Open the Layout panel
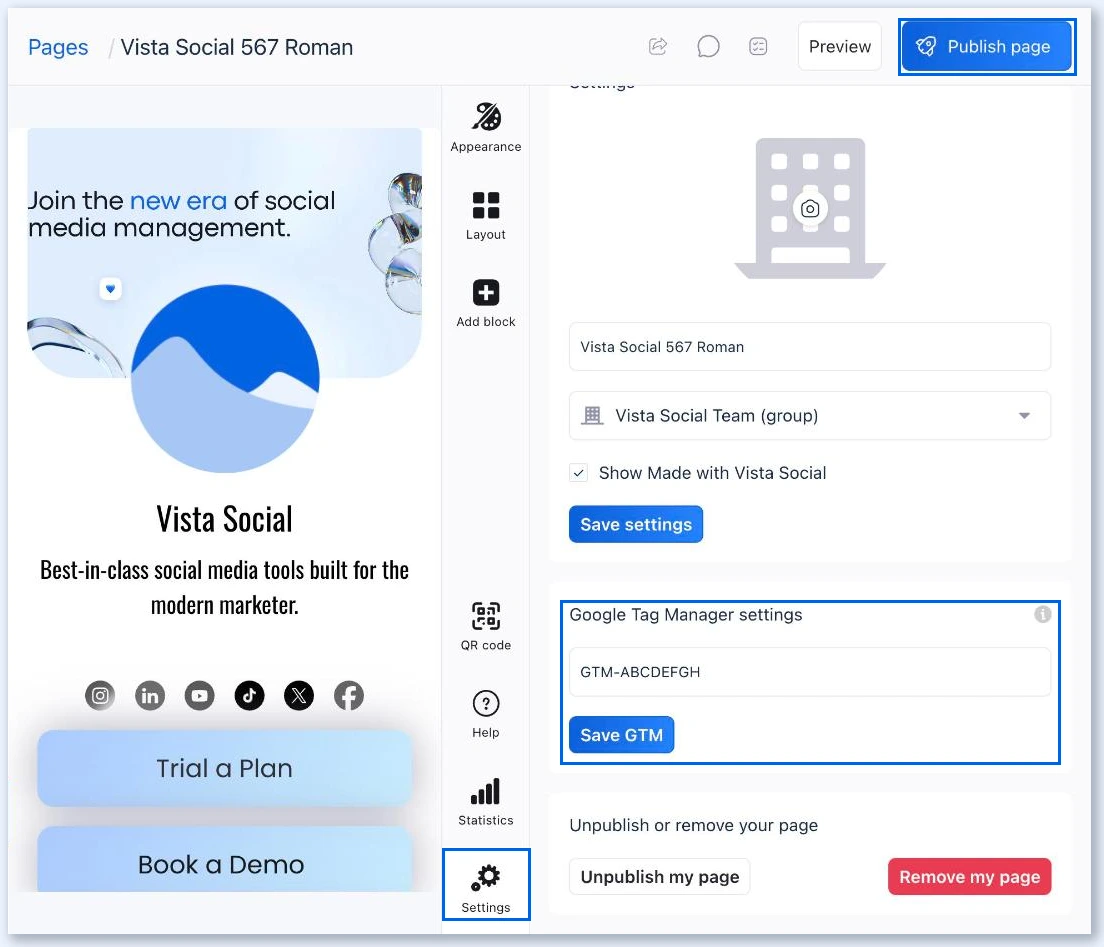Viewport: 1104px width, 947px height. [x=486, y=215]
